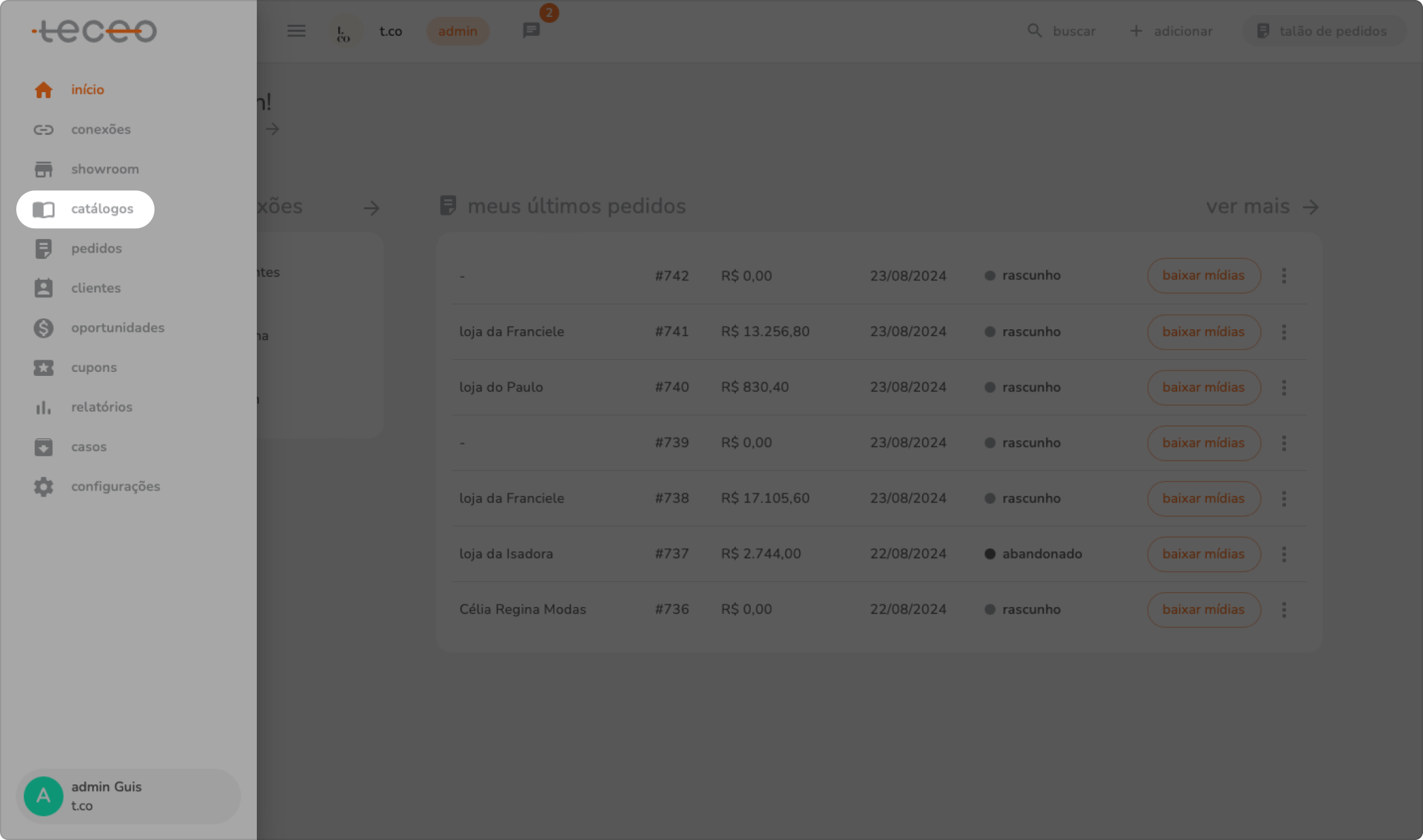Viewport: 1423px width, 840px height.
Task: Open talão de pedidos button
Action: coord(1322,31)
